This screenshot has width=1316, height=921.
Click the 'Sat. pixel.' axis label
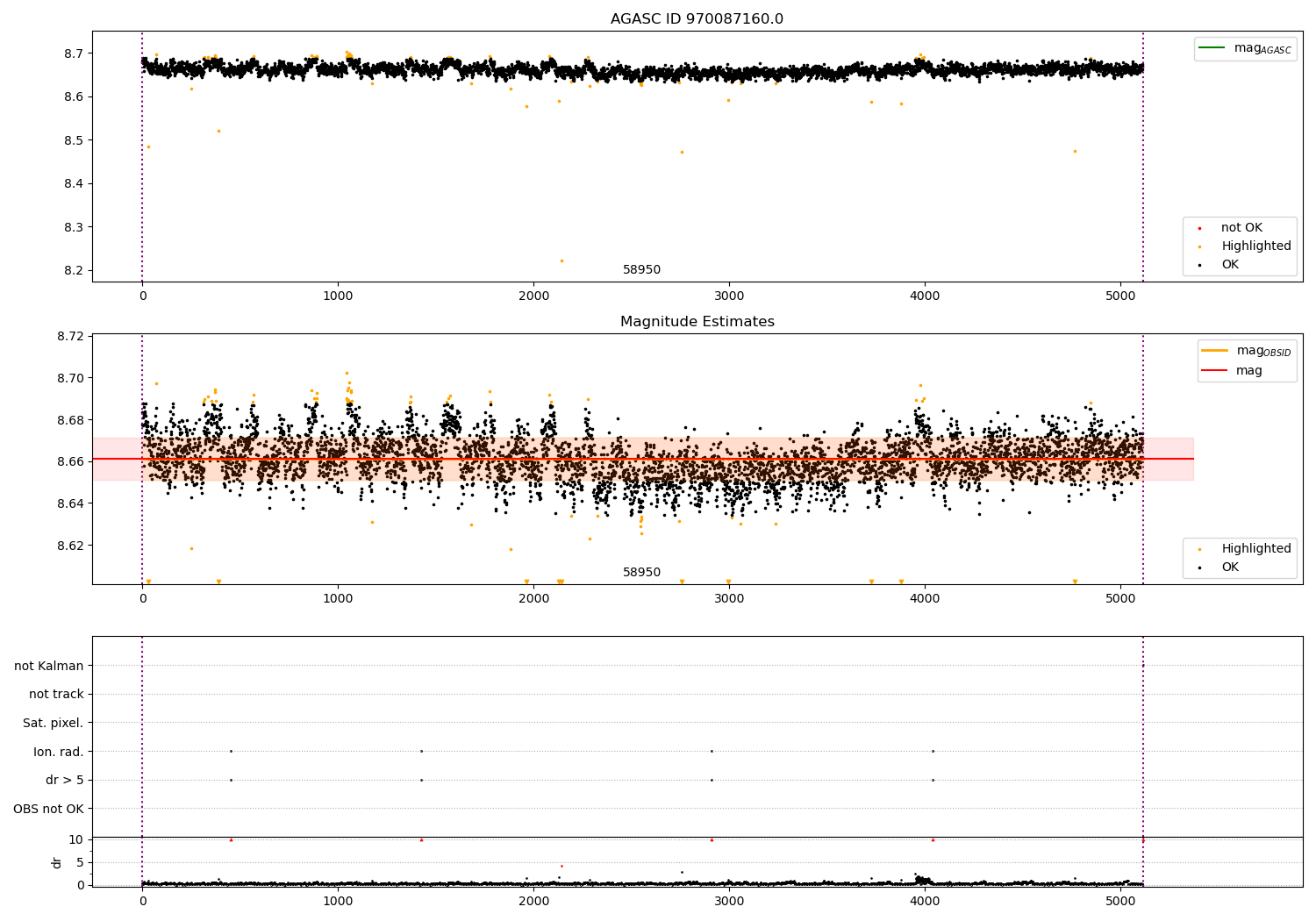(54, 723)
